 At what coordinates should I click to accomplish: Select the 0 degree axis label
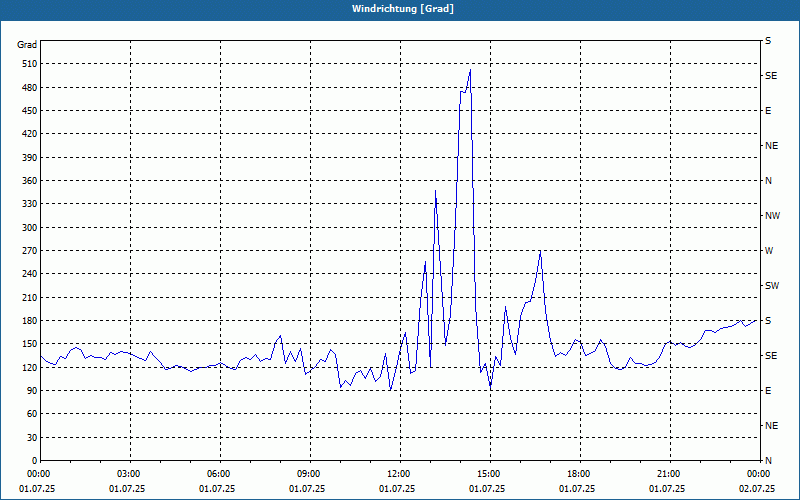click(34, 461)
